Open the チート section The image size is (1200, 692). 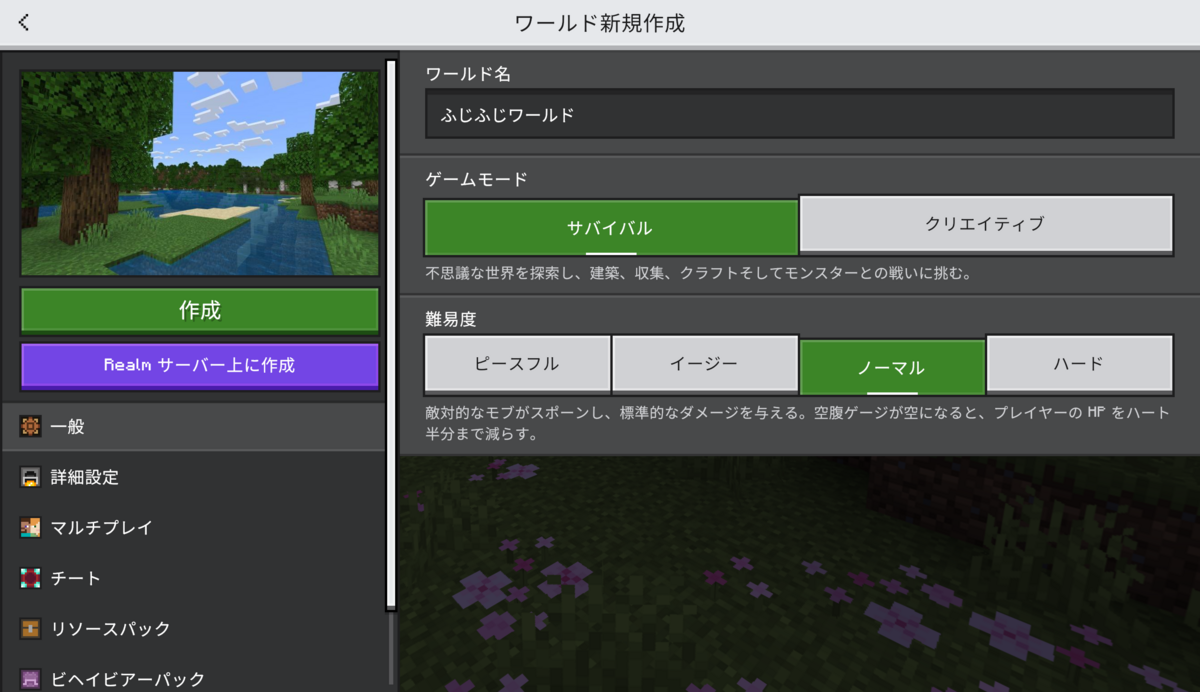coord(193,578)
